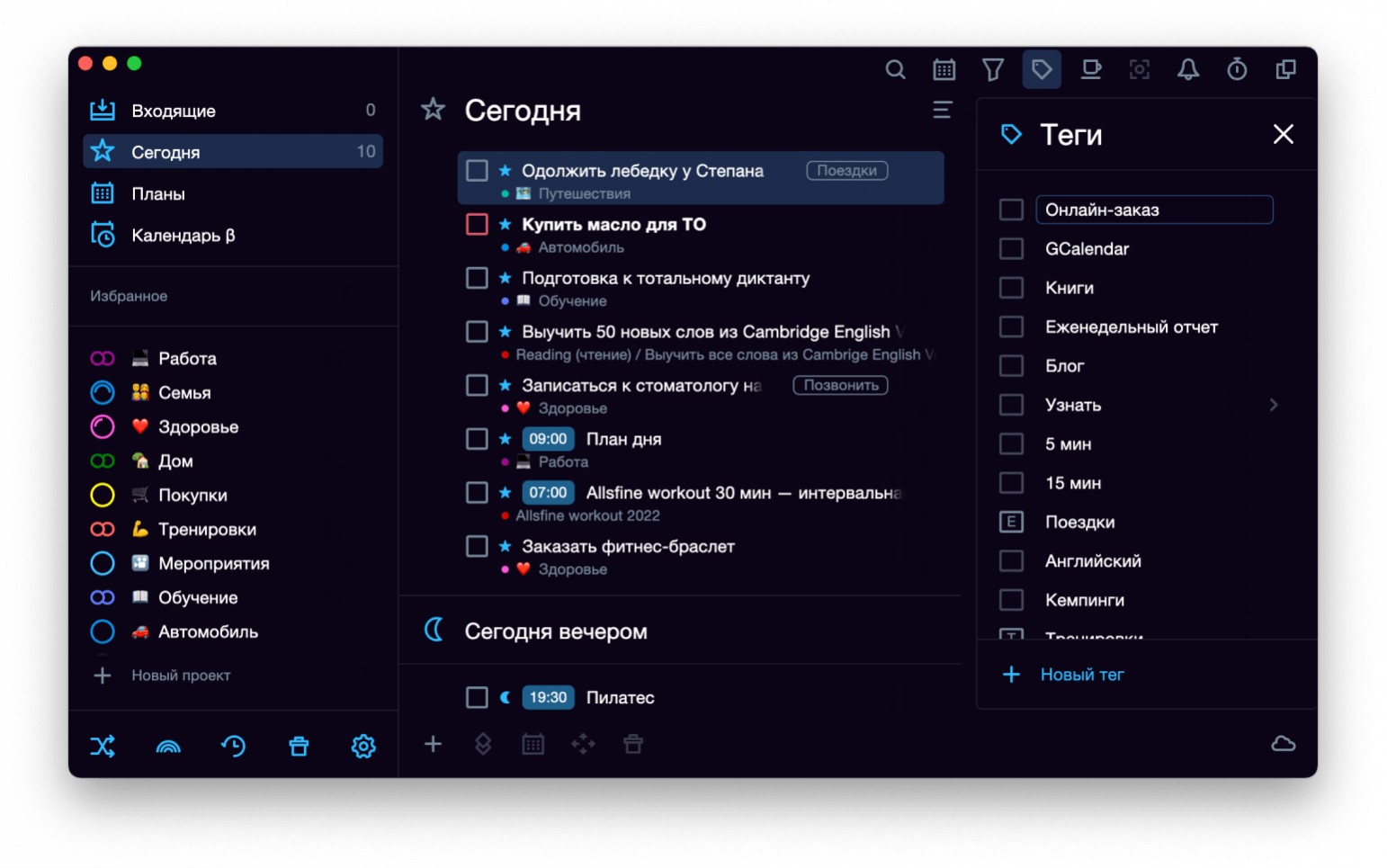Select Сегодня in the sidebar

point(233,151)
